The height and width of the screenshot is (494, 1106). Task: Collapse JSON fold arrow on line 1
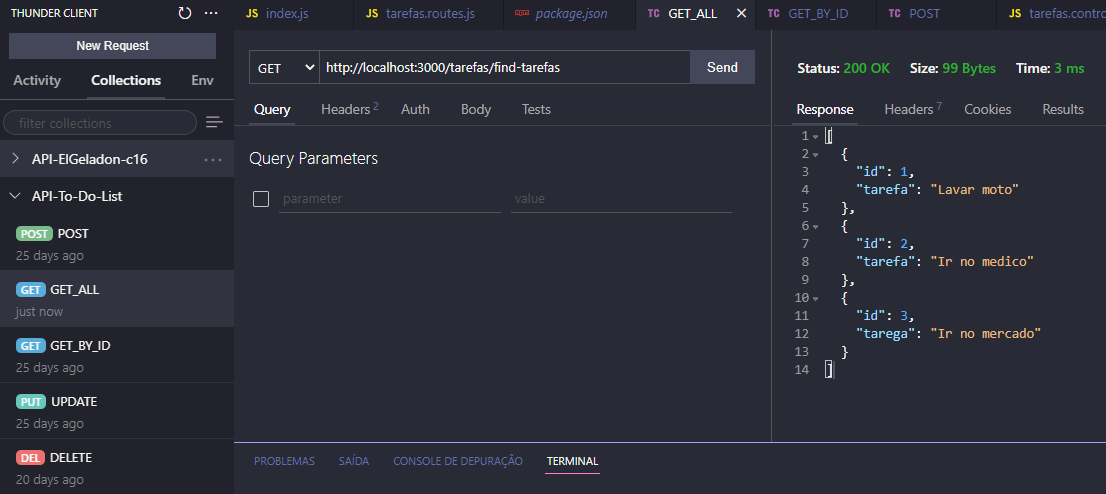(x=815, y=136)
